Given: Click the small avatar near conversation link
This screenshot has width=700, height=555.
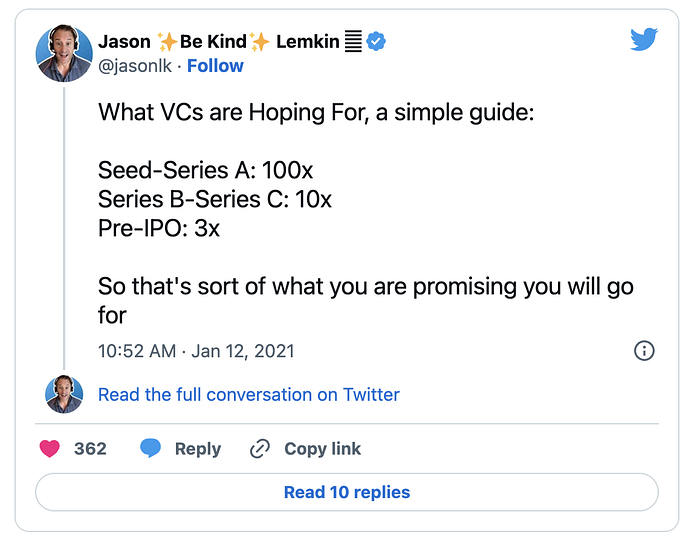Looking at the screenshot, I should point(64,394).
